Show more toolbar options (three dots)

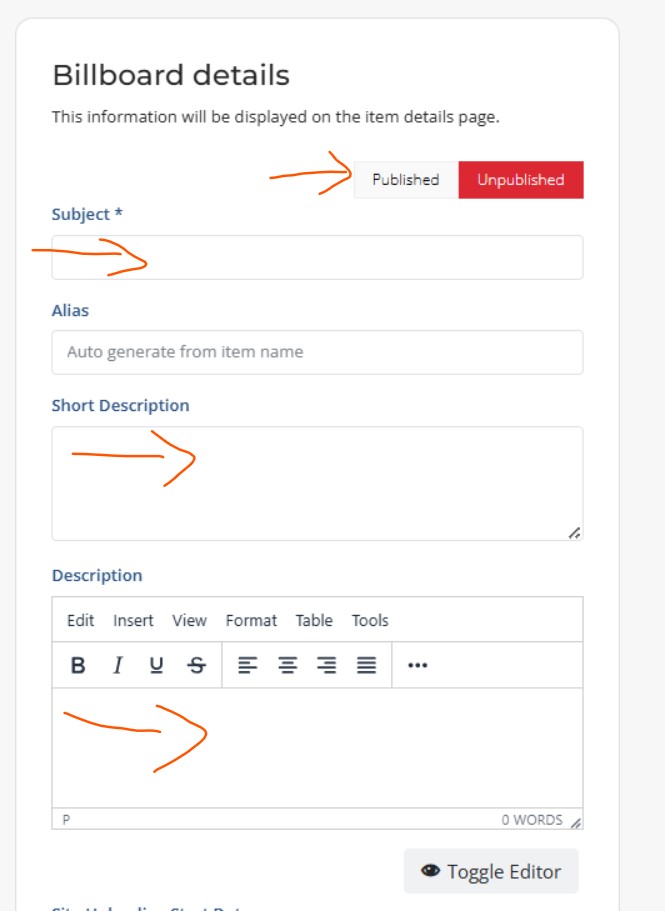pos(418,665)
